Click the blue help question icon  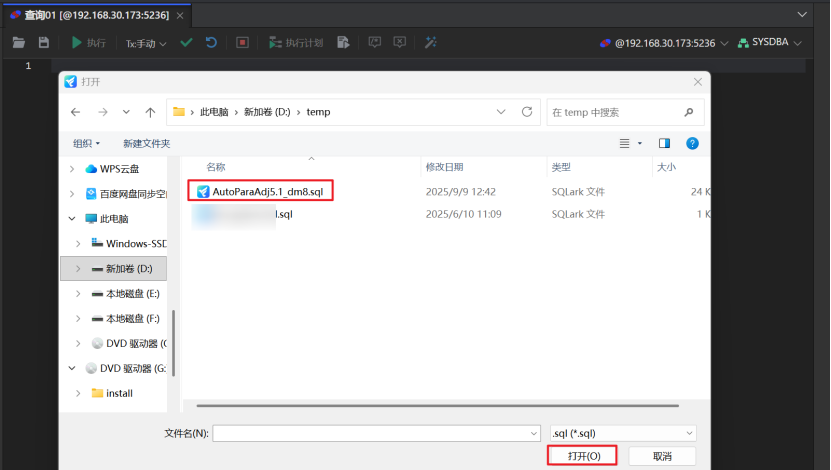(692, 144)
